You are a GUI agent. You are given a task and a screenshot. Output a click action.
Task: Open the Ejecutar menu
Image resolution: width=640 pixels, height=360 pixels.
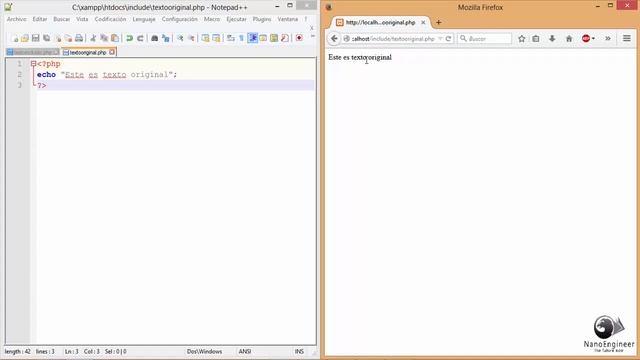[x=236, y=19]
